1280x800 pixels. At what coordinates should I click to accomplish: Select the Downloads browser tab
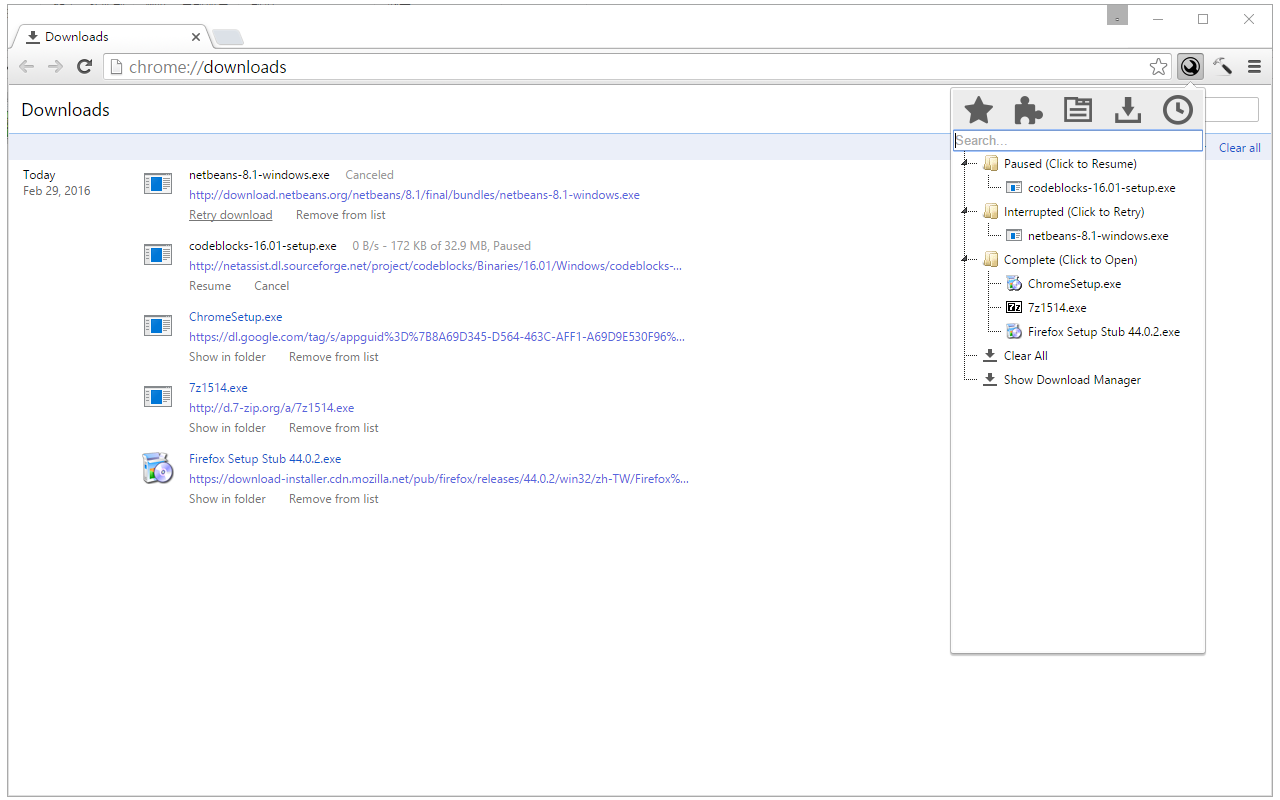pos(110,37)
